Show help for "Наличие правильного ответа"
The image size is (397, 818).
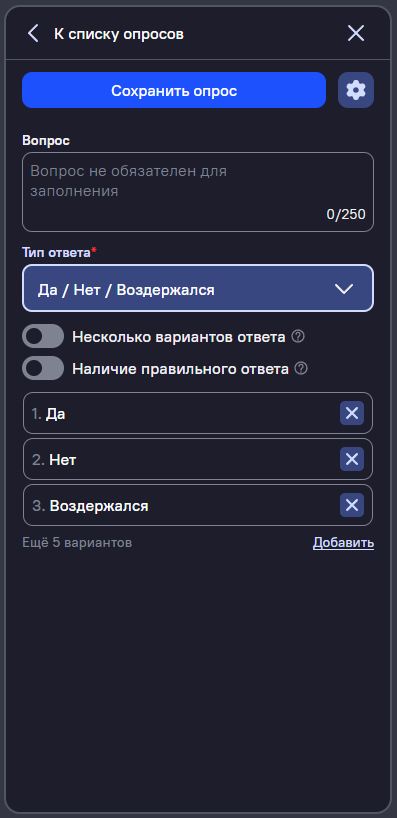pos(301,369)
